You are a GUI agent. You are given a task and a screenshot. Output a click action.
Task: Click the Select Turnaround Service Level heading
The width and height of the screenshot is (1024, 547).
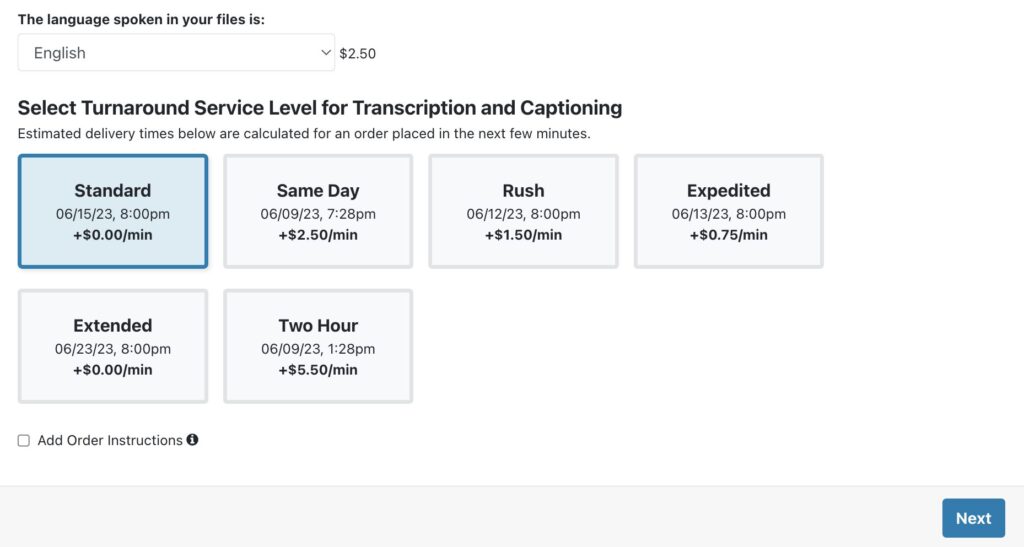tap(320, 108)
